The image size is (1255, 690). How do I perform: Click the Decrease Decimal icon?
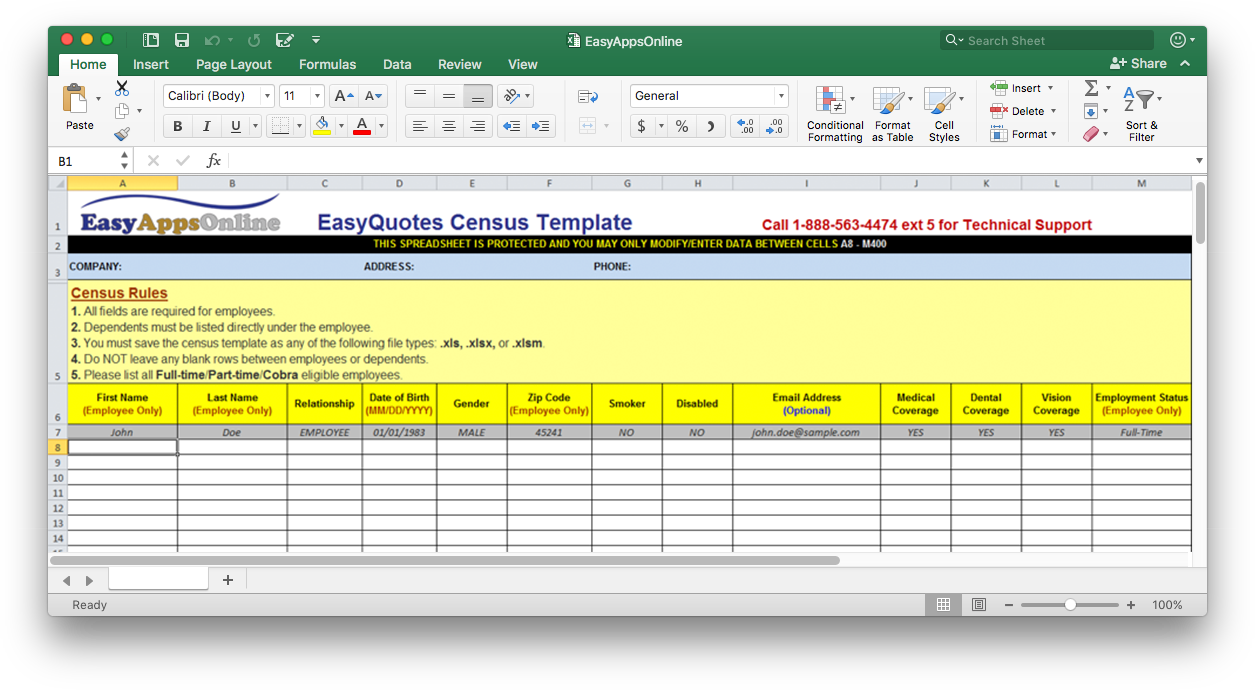click(x=775, y=126)
